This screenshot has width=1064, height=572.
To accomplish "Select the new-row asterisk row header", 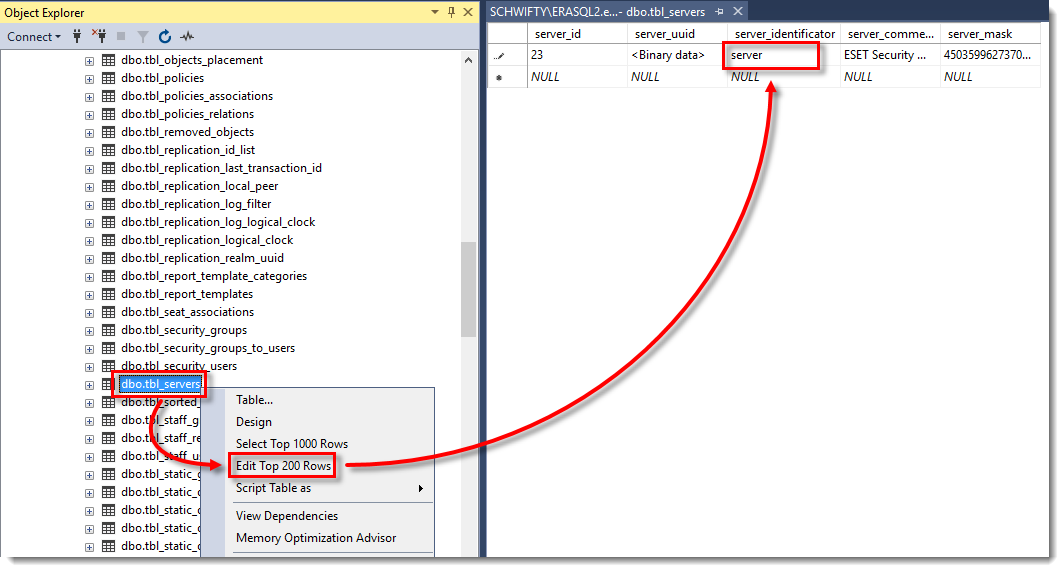I will 506,77.
